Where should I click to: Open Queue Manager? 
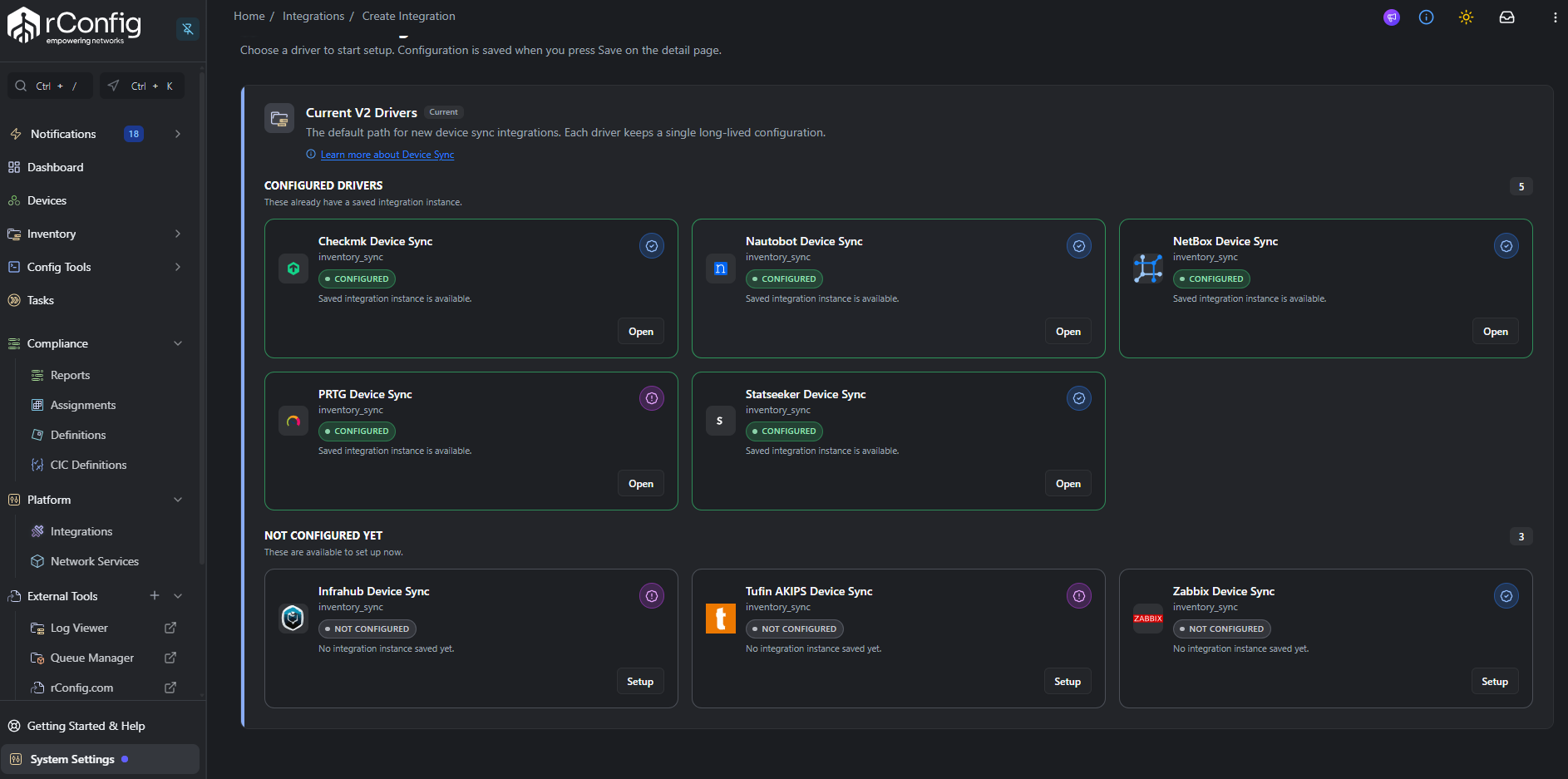[x=92, y=658]
